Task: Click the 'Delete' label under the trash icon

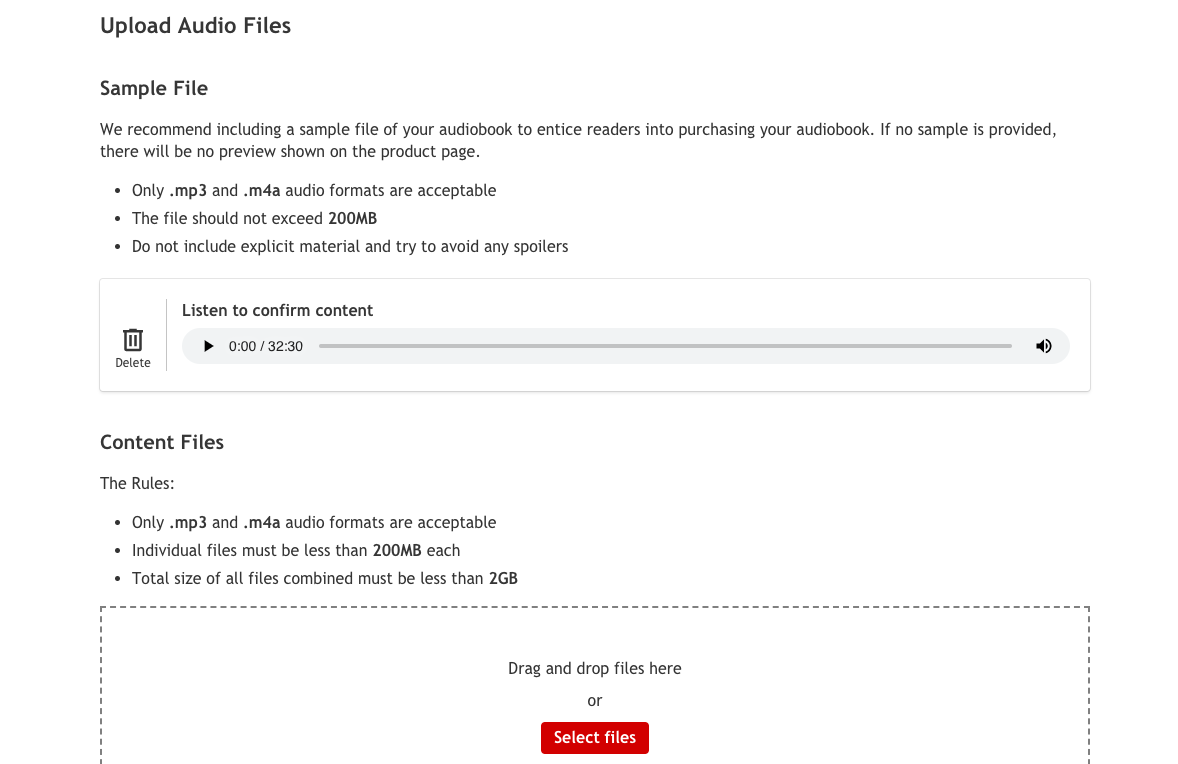Action: point(133,363)
